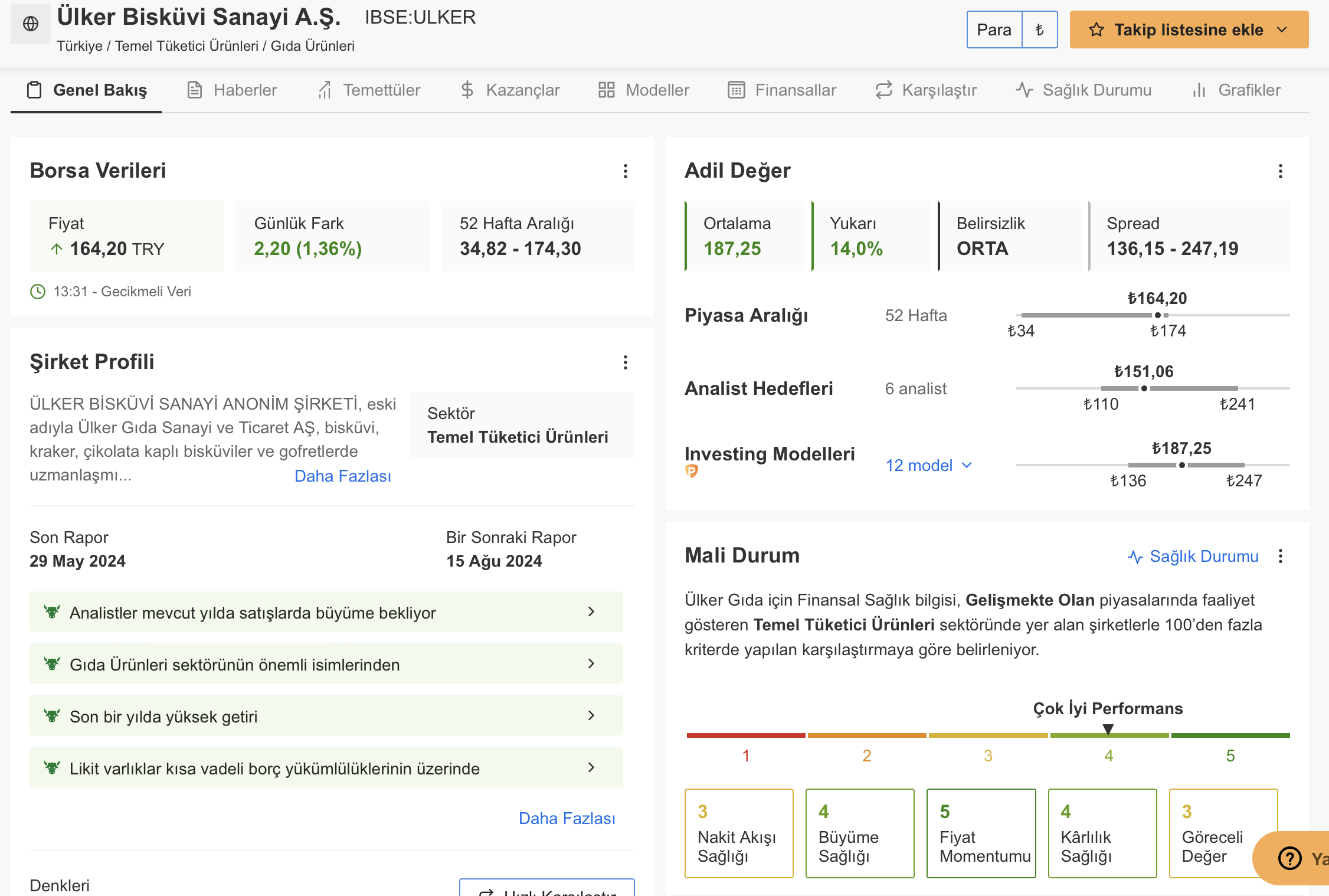Go to the Finansallar tab
The width and height of the screenshot is (1329, 896).
(x=782, y=90)
